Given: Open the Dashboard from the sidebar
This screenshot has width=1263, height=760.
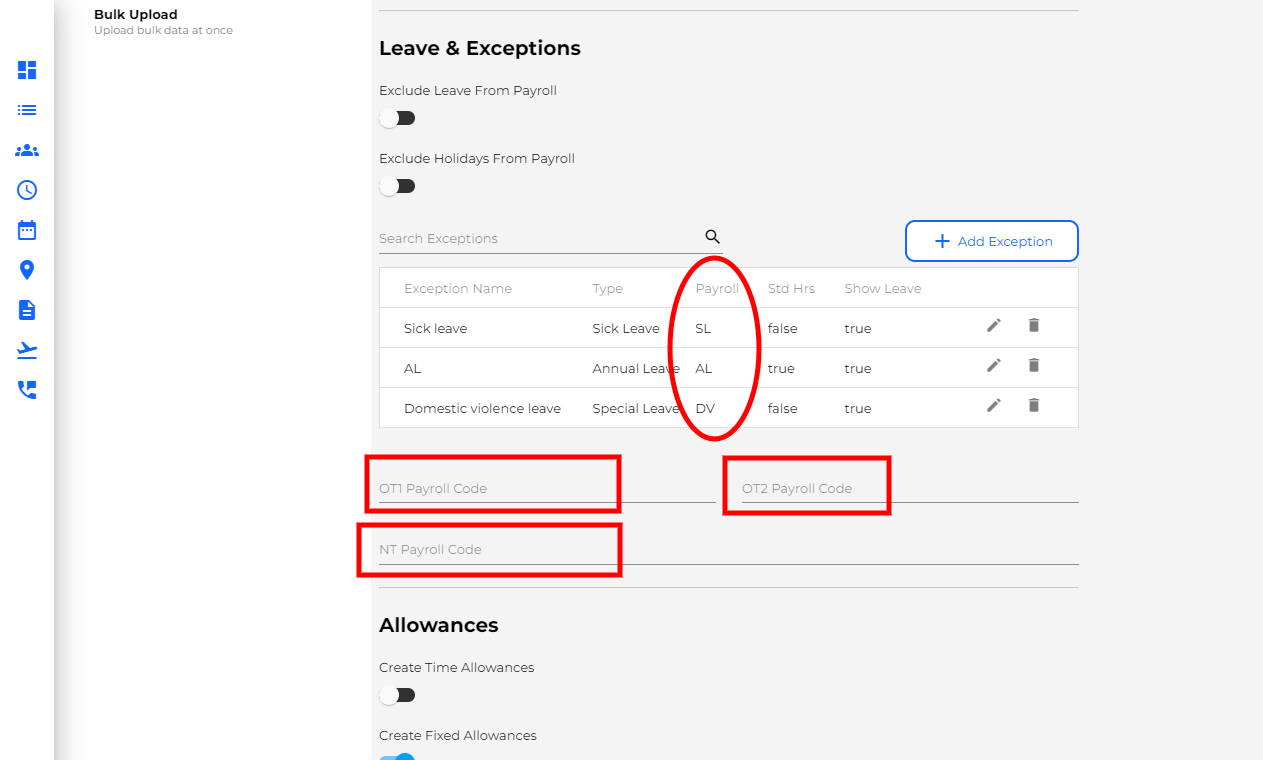Looking at the screenshot, I should (27, 70).
